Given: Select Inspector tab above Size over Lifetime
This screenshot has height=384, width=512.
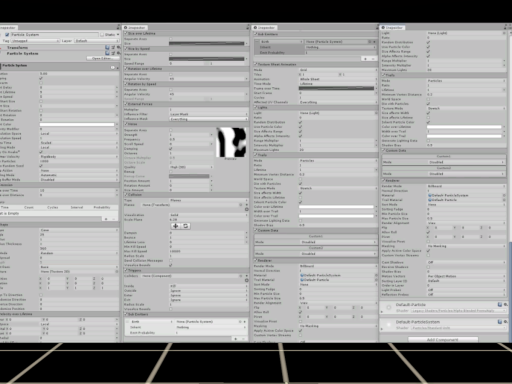Looking at the screenshot, I should 135,28.
